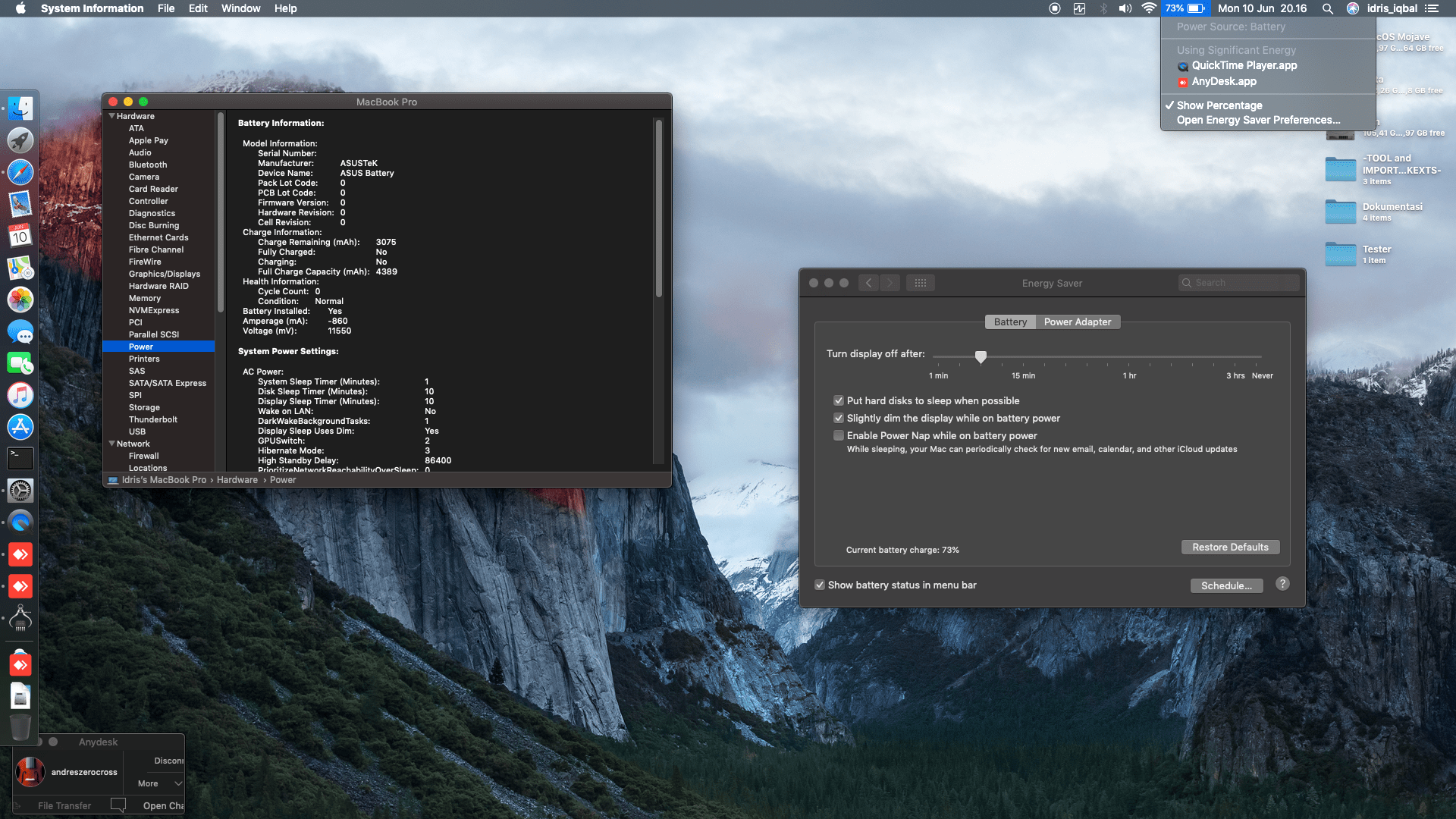Image resolution: width=1456 pixels, height=819 pixels.
Task: Click the Wi-Fi status icon in menu bar
Action: [x=1149, y=8]
